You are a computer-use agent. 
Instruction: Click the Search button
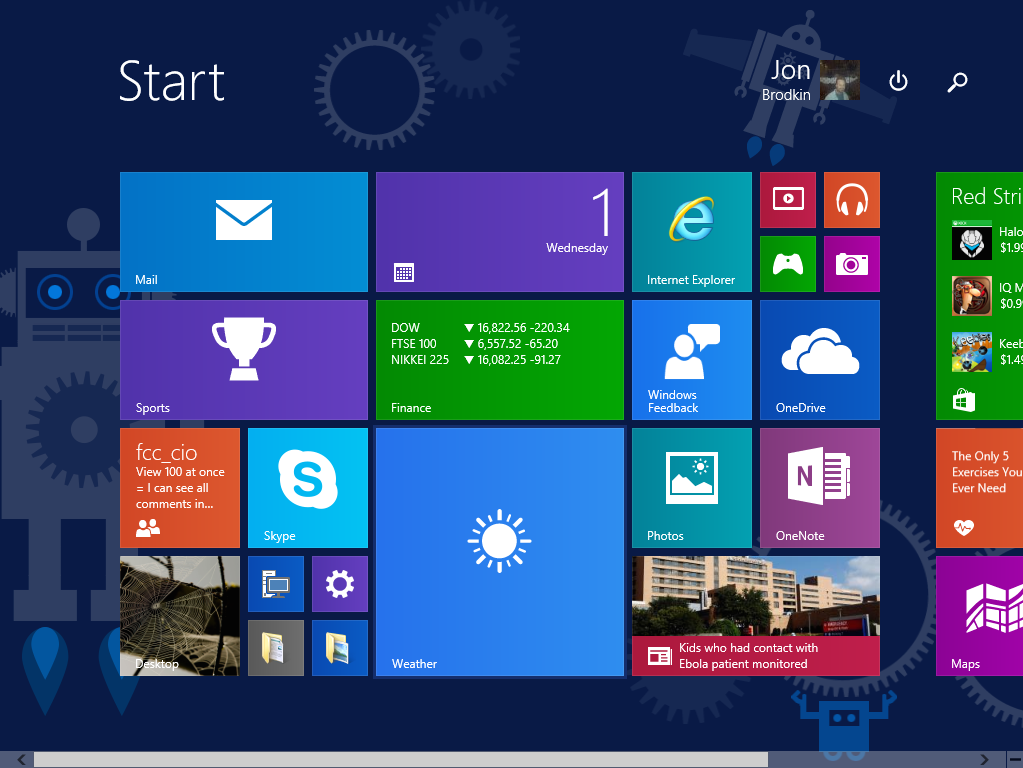[957, 83]
